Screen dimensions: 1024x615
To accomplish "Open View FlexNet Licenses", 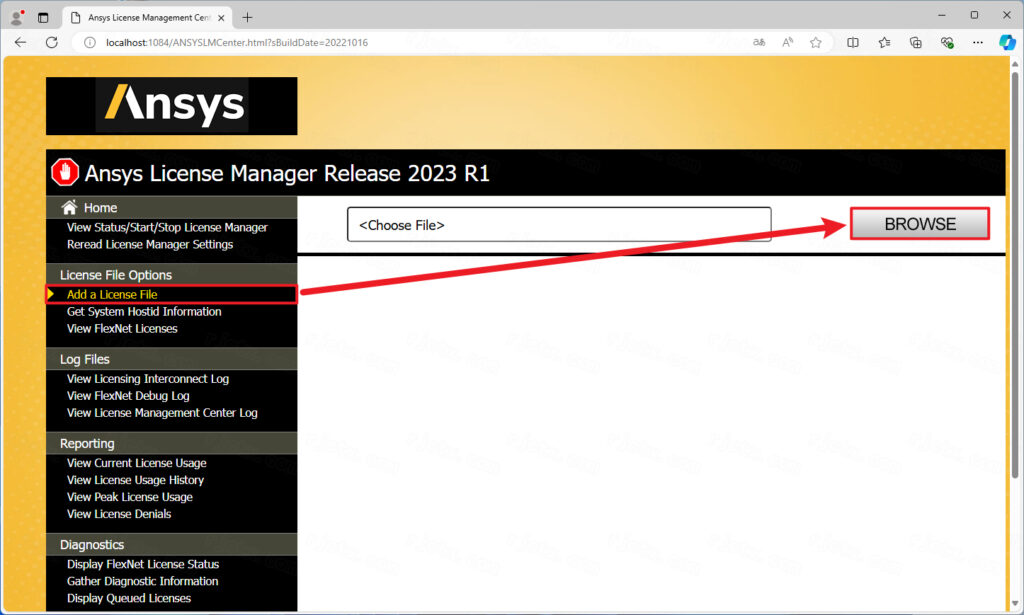I will click(x=122, y=328).
